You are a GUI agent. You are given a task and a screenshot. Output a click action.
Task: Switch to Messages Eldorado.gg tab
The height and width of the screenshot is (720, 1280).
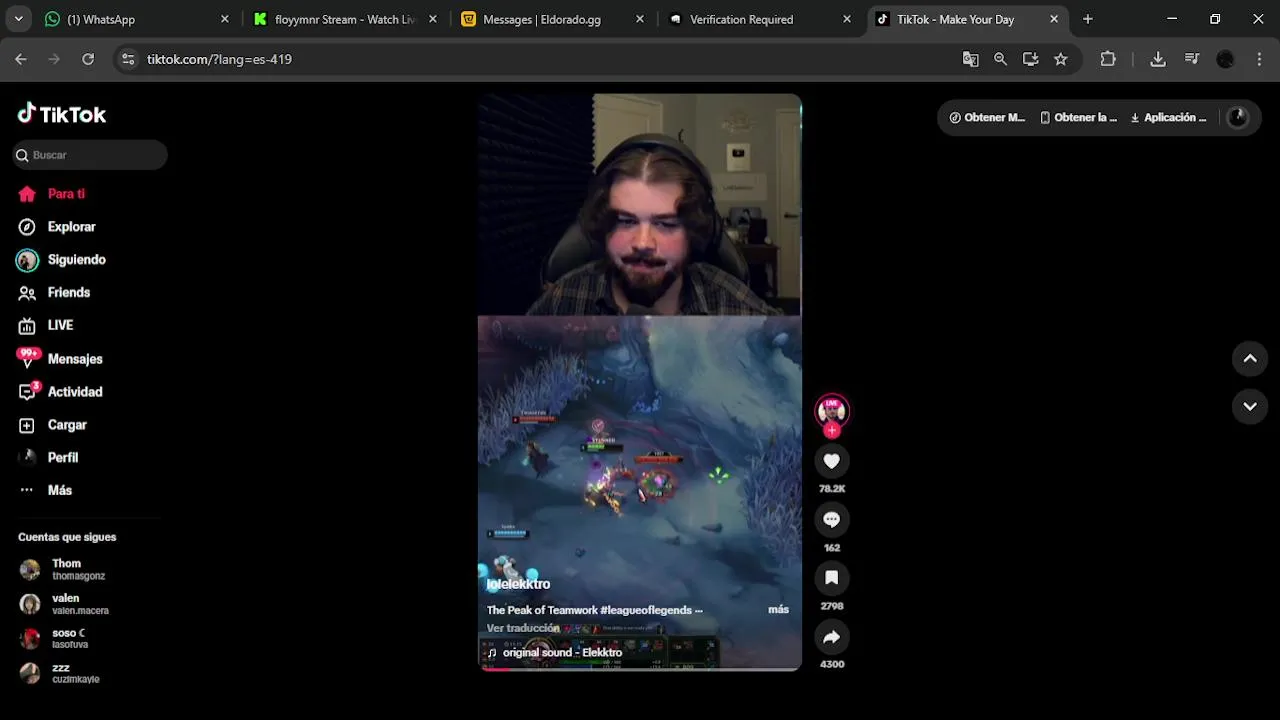pos(551,19)
